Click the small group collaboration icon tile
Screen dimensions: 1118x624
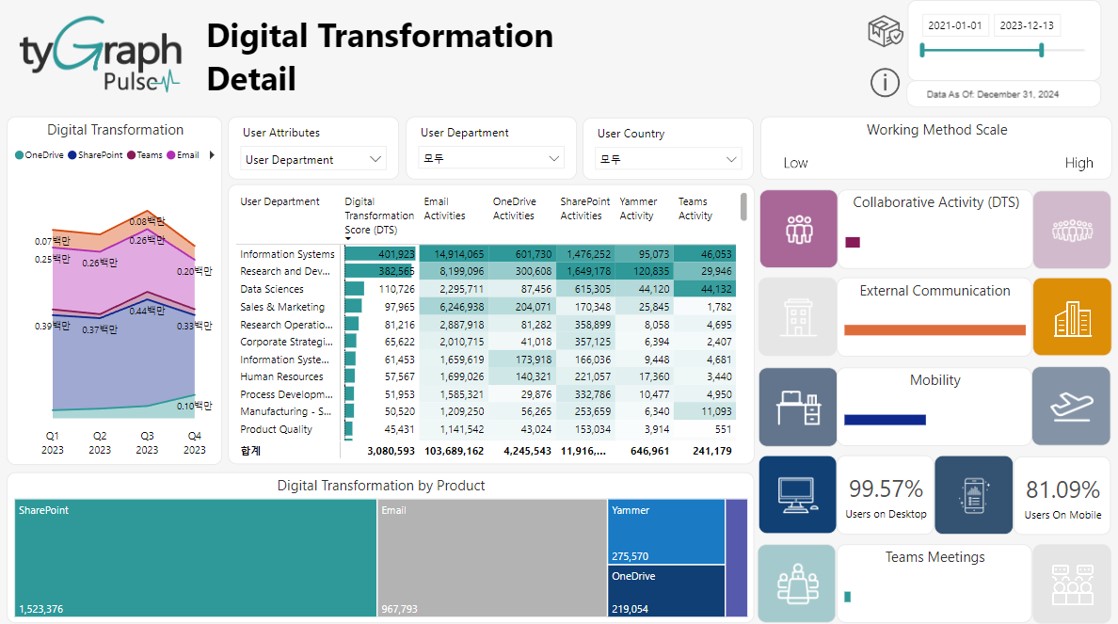799,229
